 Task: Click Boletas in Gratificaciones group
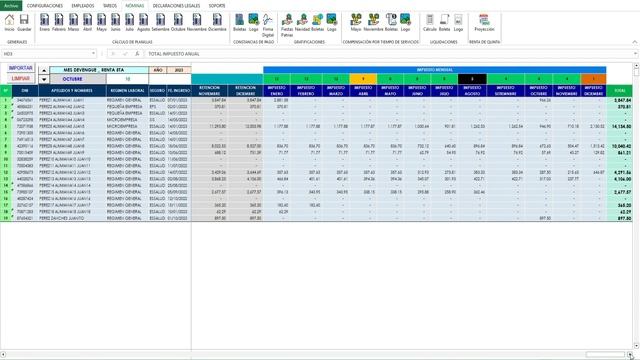tap(318, 22)
